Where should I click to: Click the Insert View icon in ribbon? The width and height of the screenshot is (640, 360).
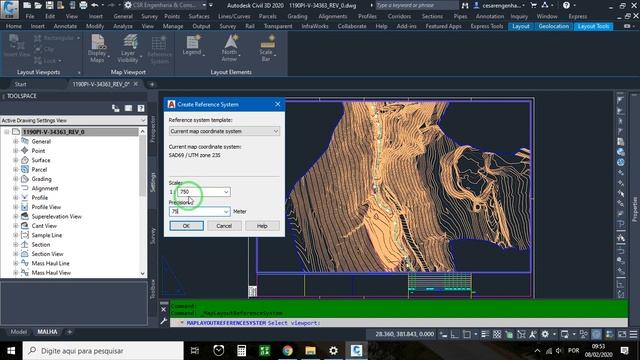[16, 46]
